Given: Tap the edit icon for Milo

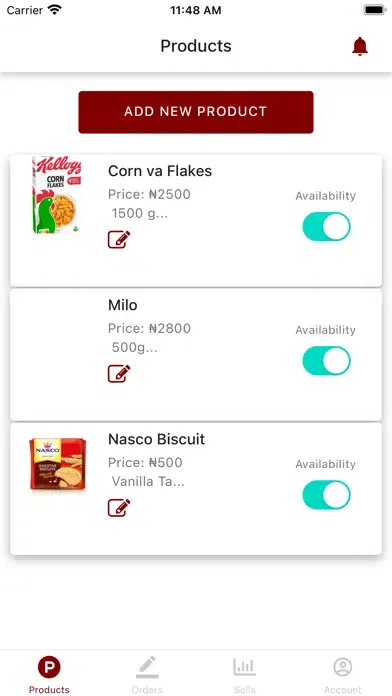Looking at the screenshot, I should click(x=119, y=374).
